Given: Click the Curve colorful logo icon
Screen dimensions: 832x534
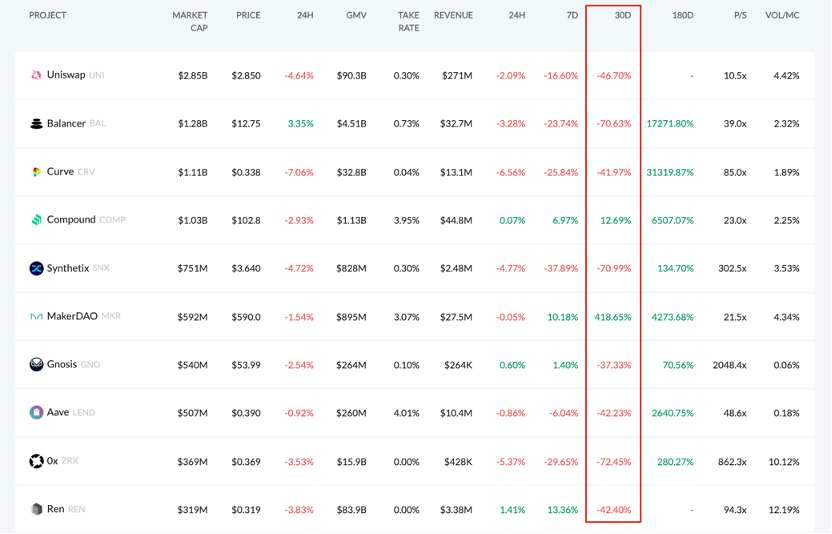Looking at the screenshot, I should point(36,172).
